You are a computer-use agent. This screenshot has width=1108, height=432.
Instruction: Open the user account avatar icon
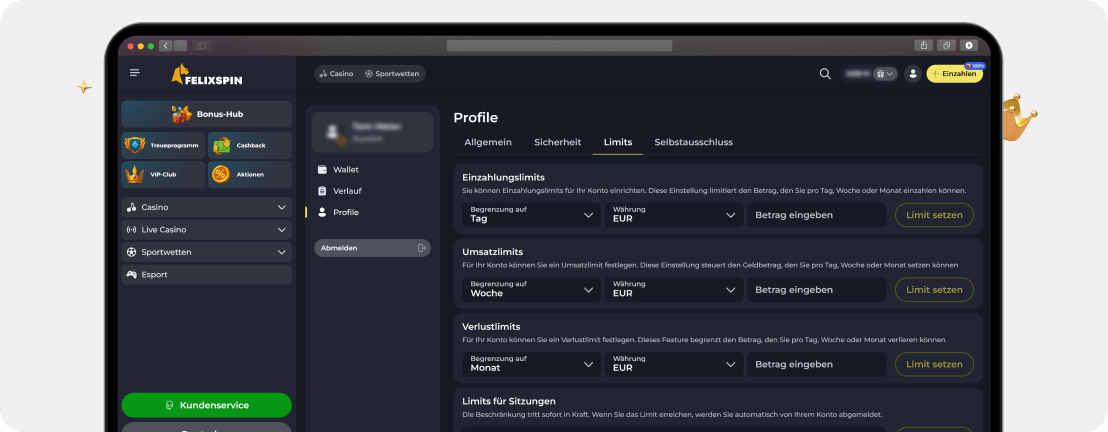click(912, 73)
